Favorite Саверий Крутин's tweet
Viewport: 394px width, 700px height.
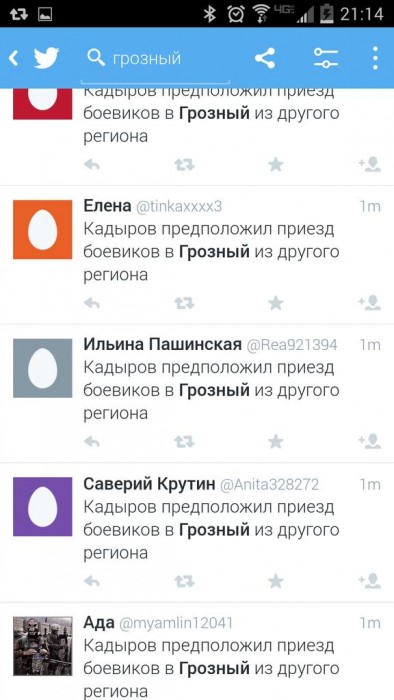[276, 581]
